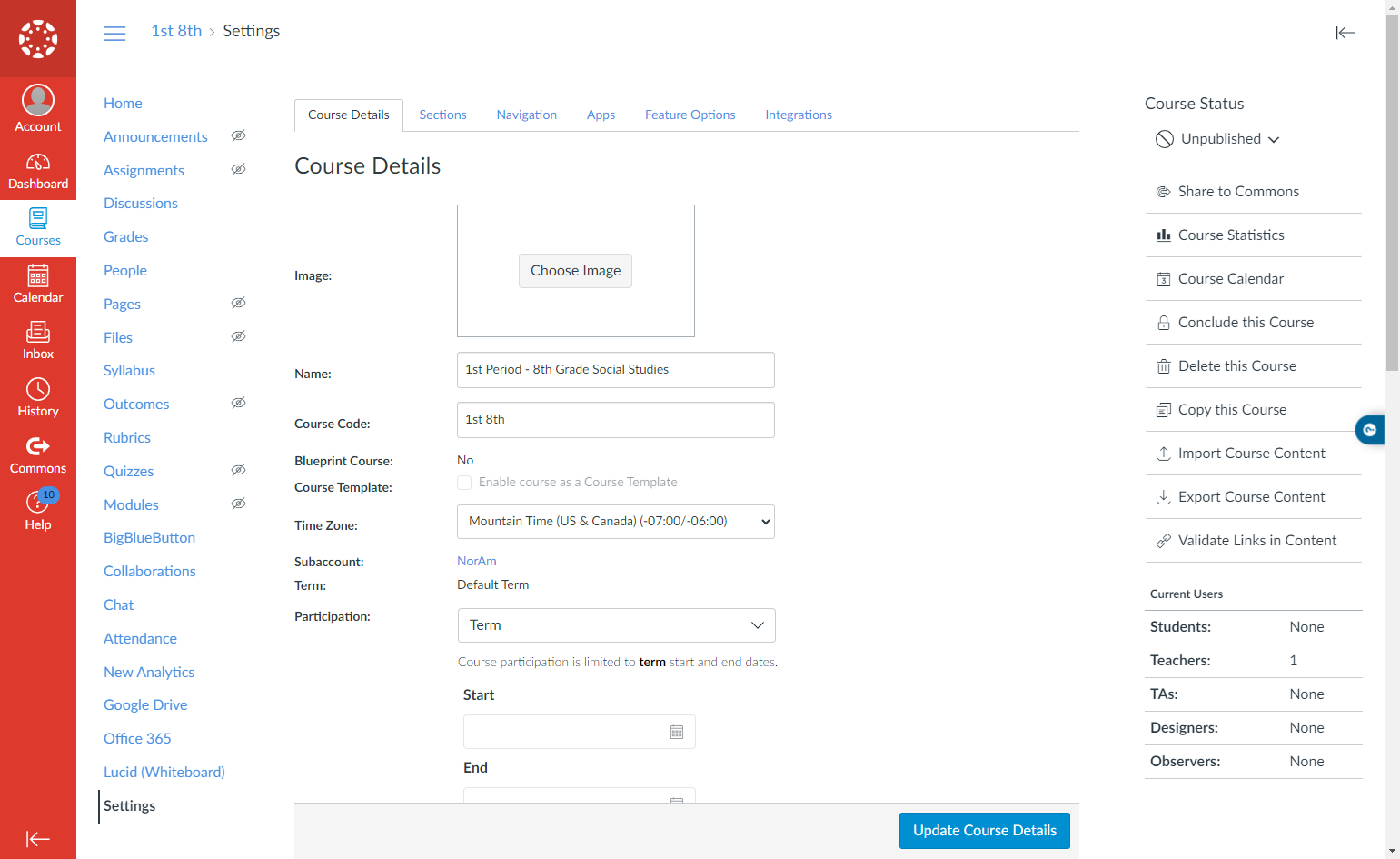Open Commons in global navigation

(38, 456)
